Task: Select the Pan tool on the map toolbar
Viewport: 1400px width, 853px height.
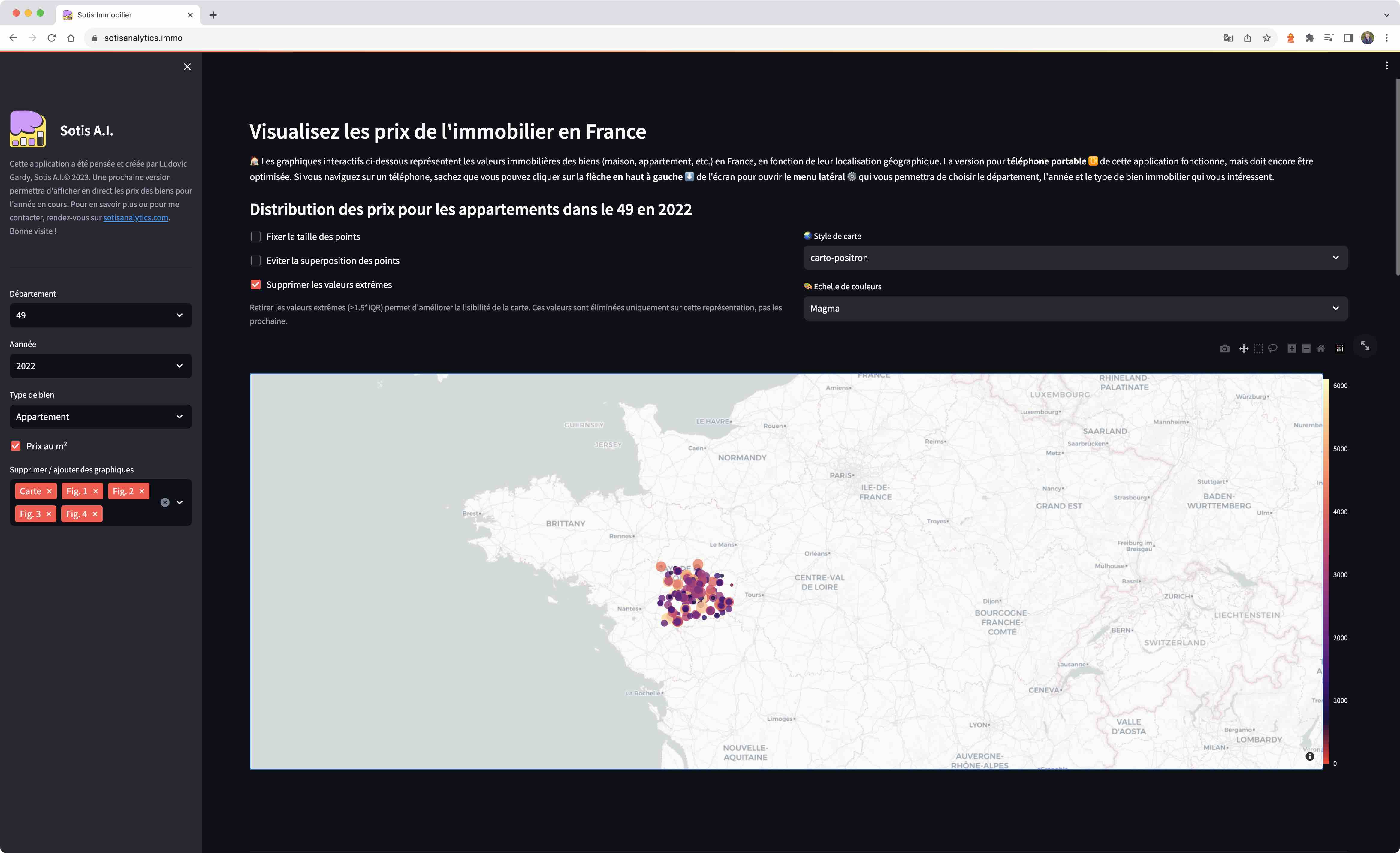Action: [x=1244, y=348]
